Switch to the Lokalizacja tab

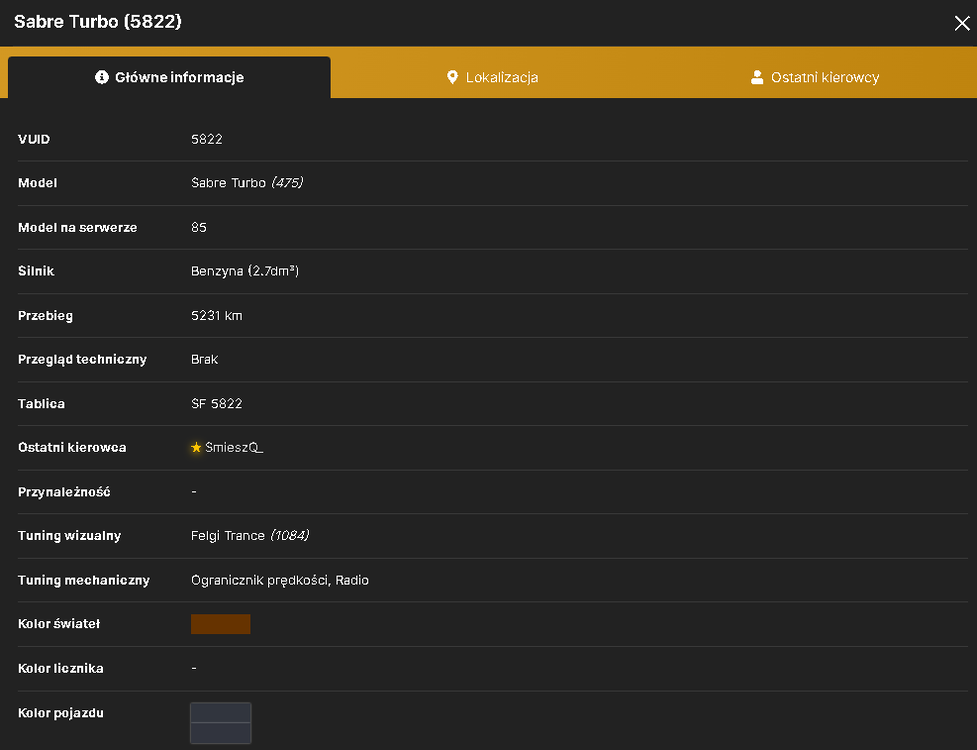pos(493,77)
